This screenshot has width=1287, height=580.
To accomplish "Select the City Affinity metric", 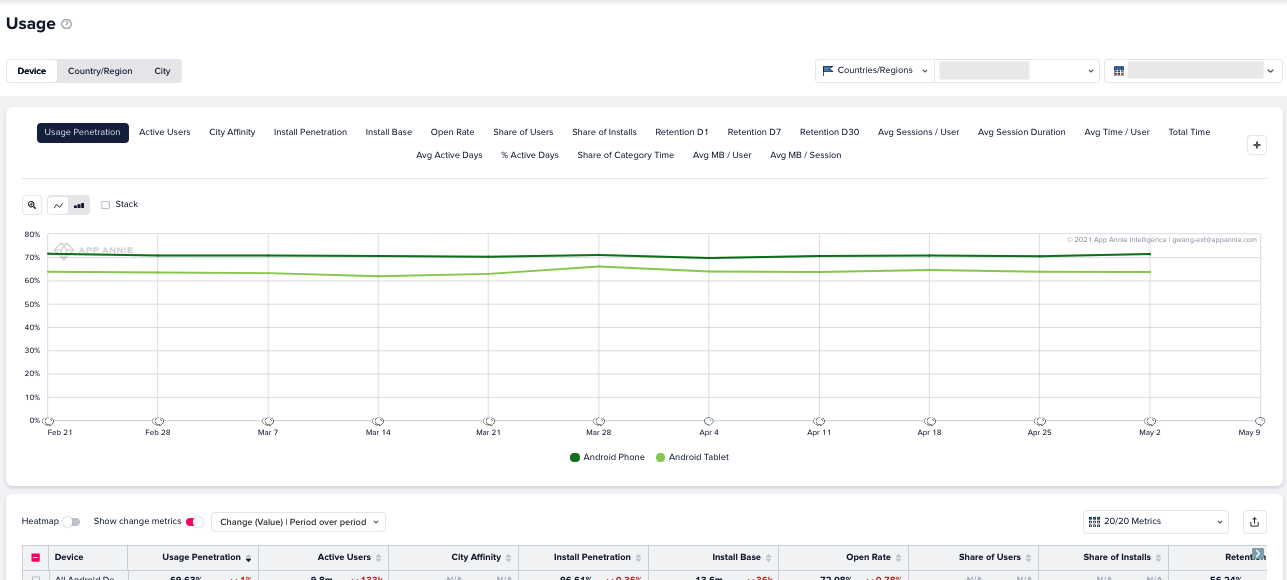I will 232,132.
